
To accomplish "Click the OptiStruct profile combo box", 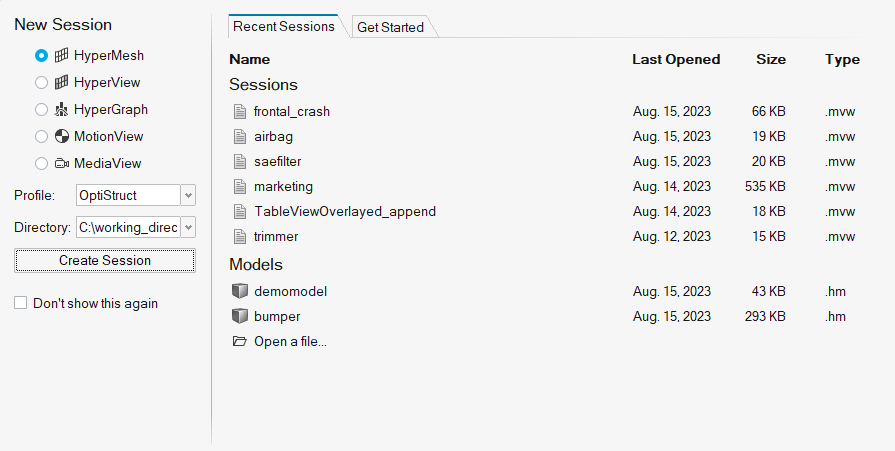I will point(127,195).
